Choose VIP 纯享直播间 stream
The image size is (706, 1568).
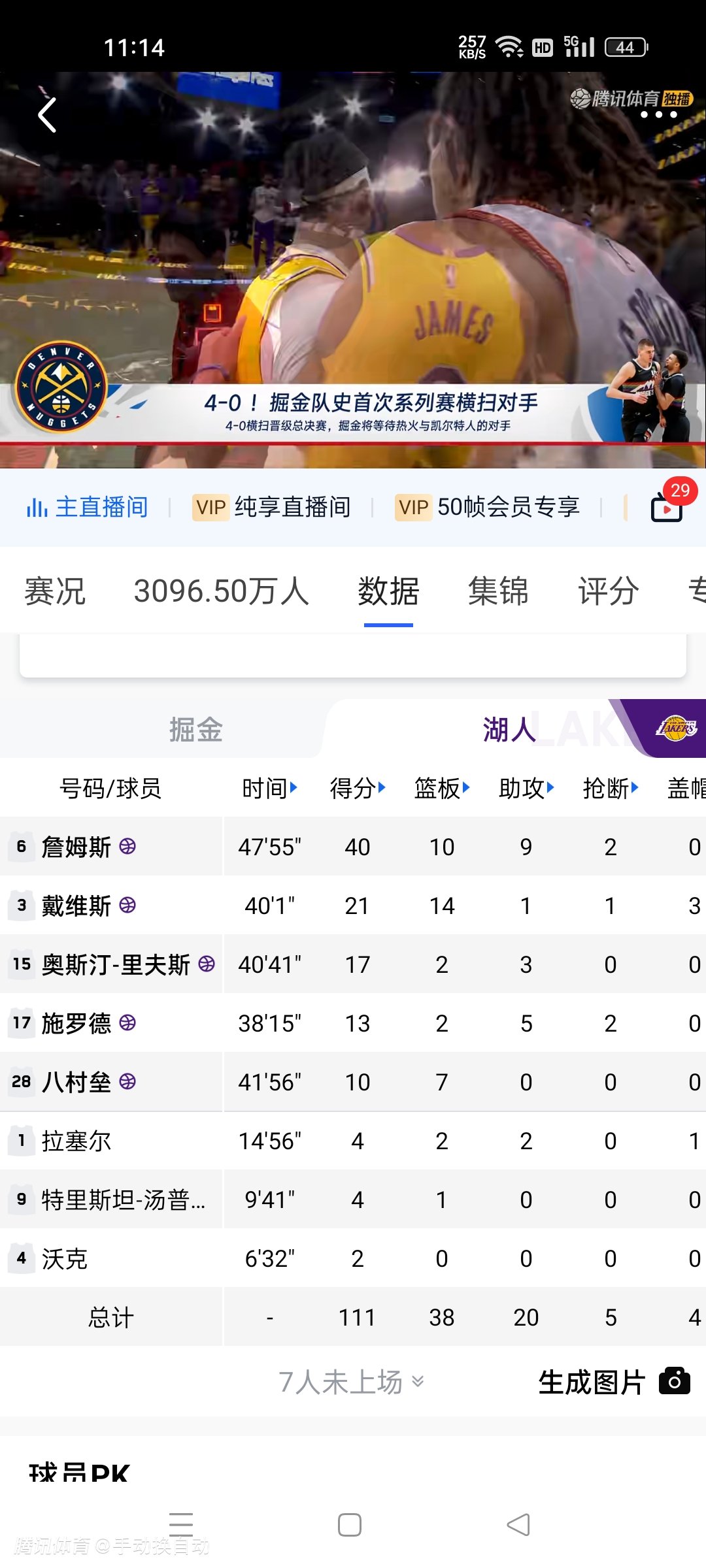point(272,507)
